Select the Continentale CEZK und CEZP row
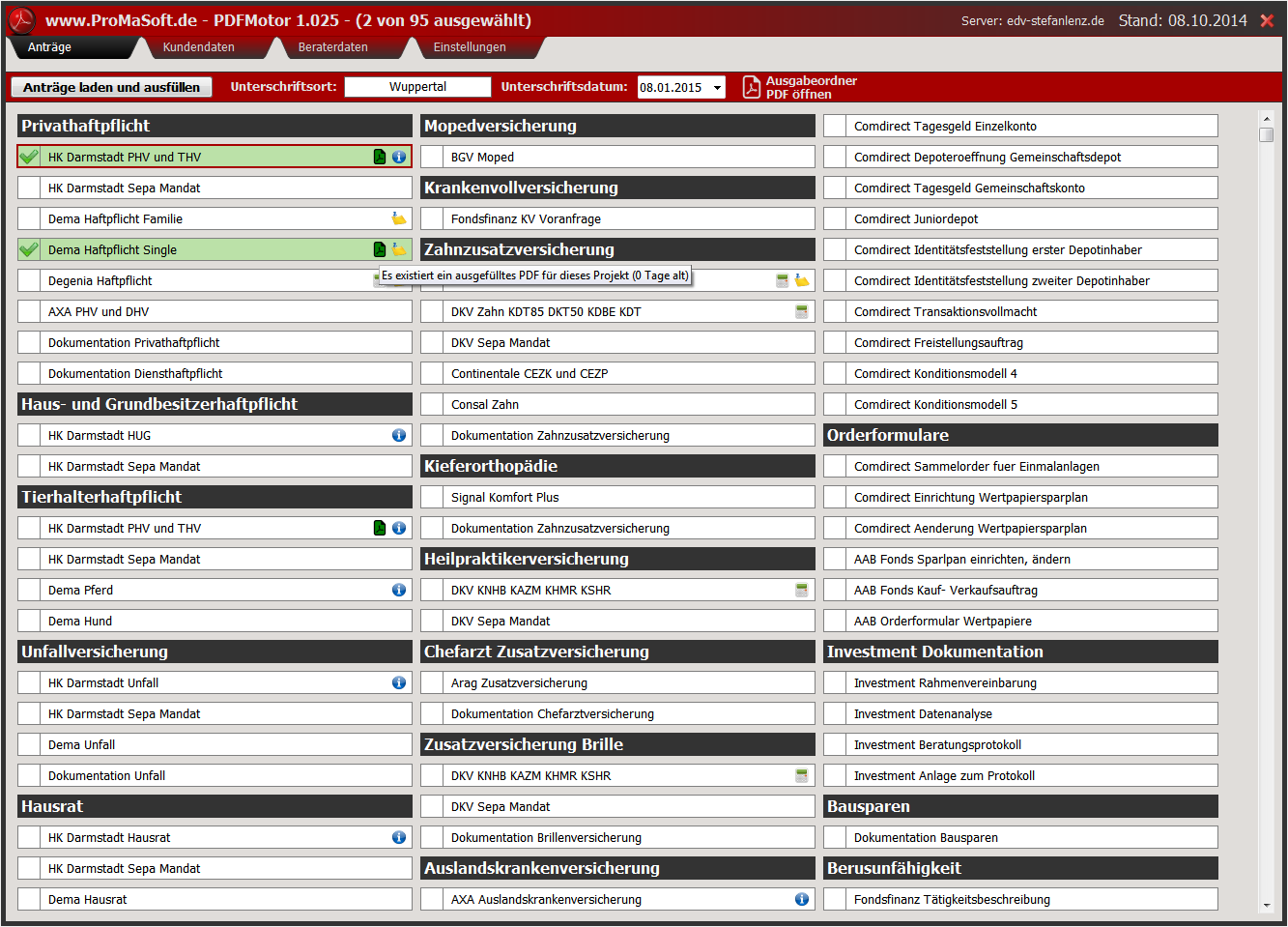 (x=617, y=373)
